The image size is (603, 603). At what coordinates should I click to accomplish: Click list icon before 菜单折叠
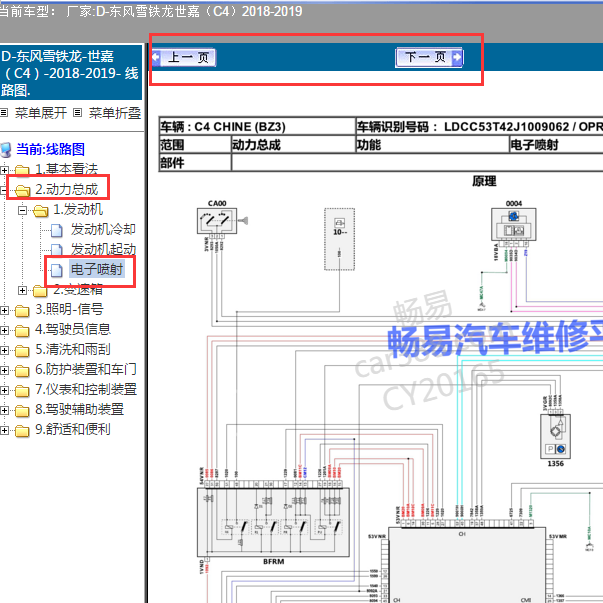click(x=78, y=113)
